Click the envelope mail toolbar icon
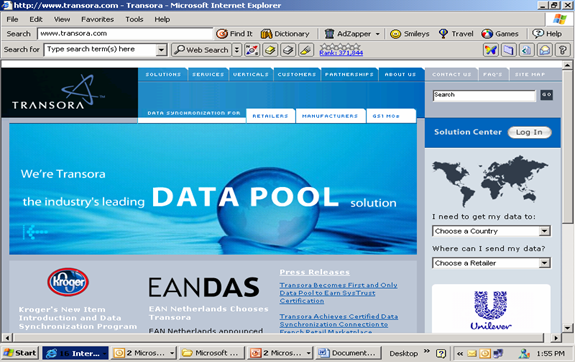The width and height of the screenshot is (575, 362). (x=545, y=50)
